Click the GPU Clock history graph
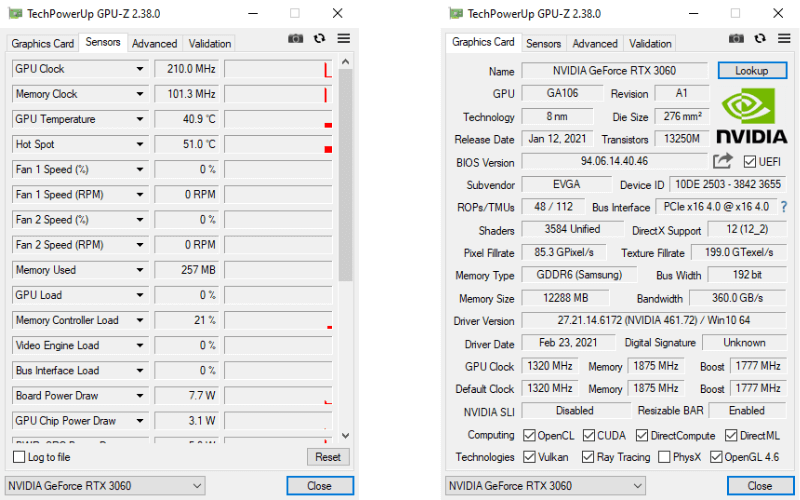The width and height of the screenshot is (800, 500). click(278, 69)
